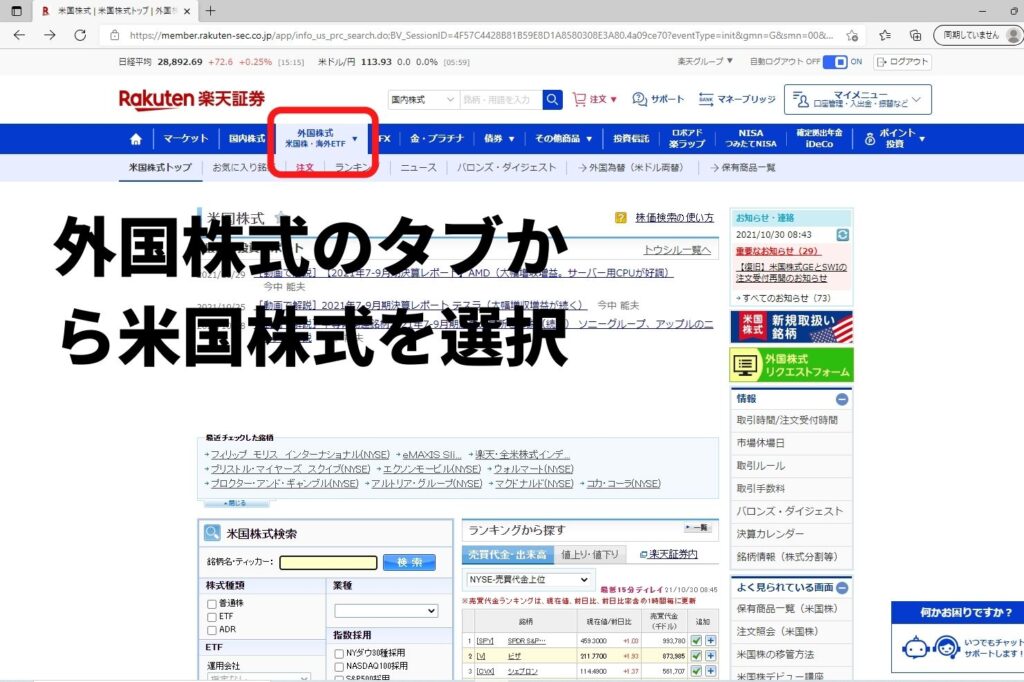
Task: Click the plus icon in the SPY row
Action: (710, 641)
